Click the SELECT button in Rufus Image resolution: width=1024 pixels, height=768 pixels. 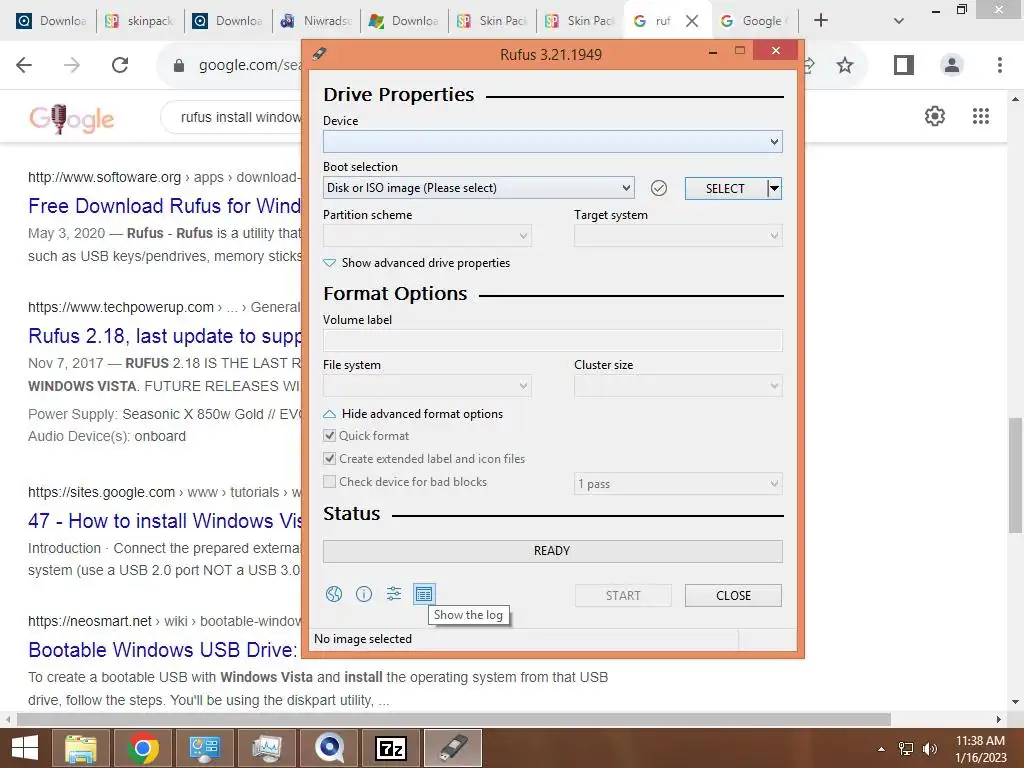pos(725,189)
